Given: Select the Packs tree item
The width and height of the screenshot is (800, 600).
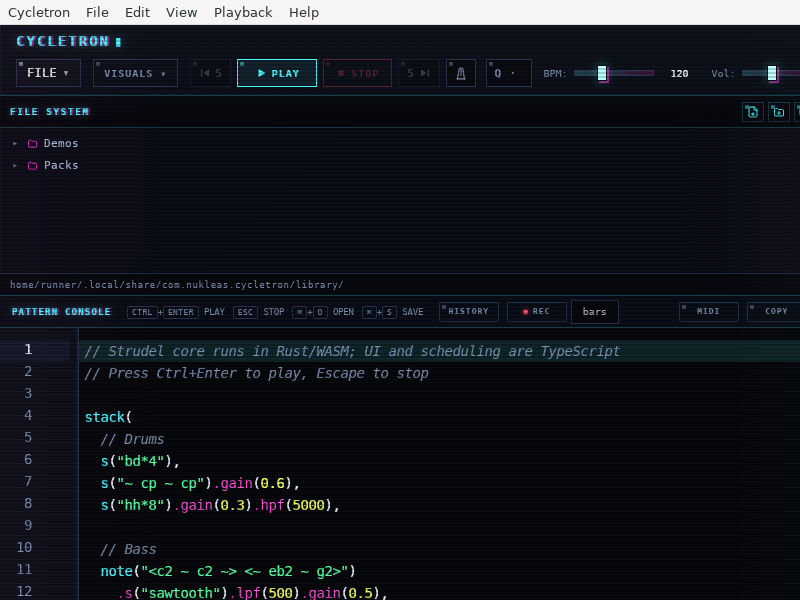Looking at the screenshot, I should [x=61, y=165].
